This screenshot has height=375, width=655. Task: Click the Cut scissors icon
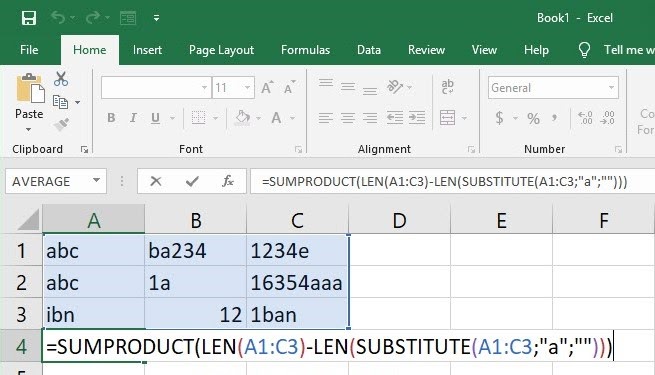(61, 79)
